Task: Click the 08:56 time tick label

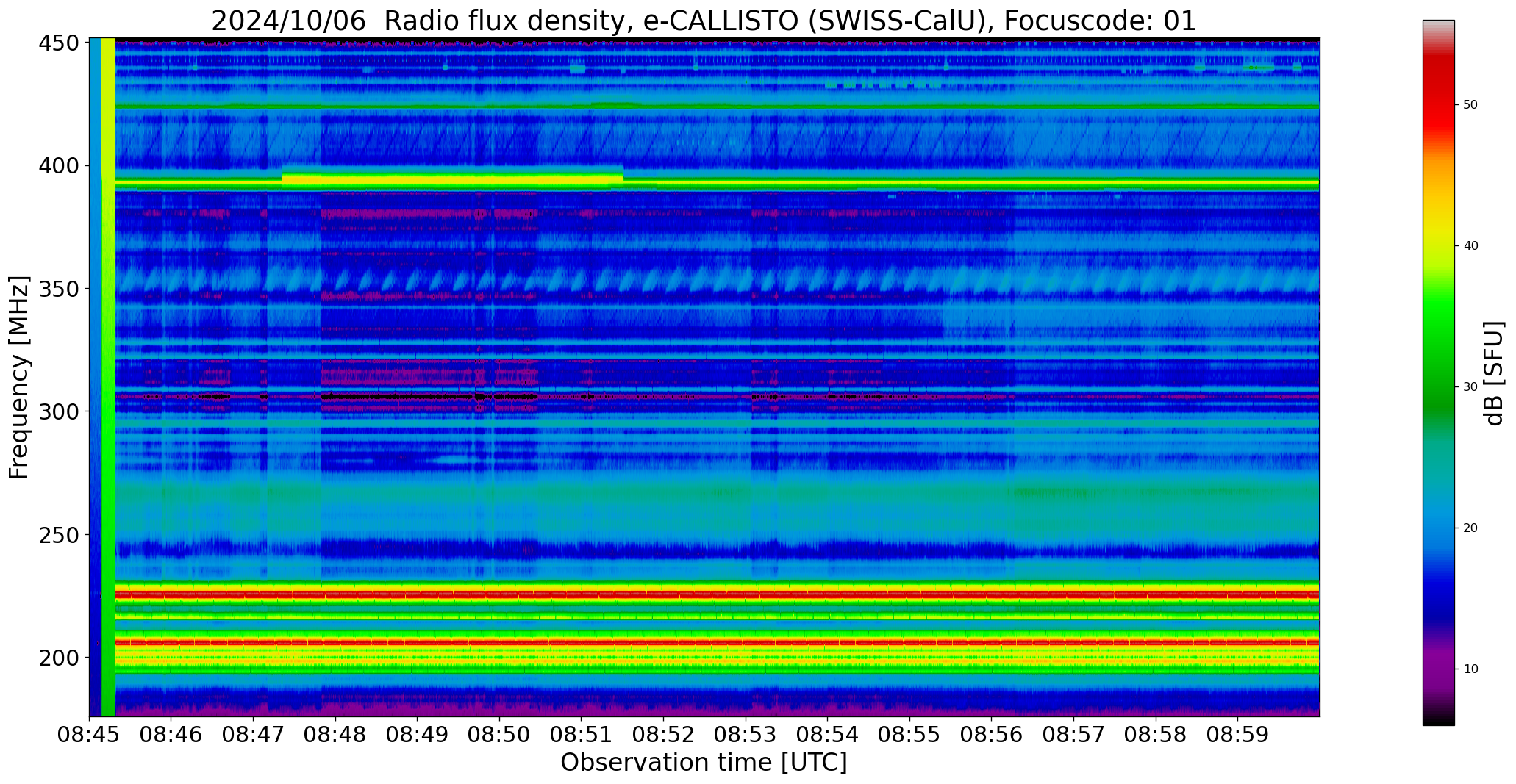Action: tap(992, 735)
